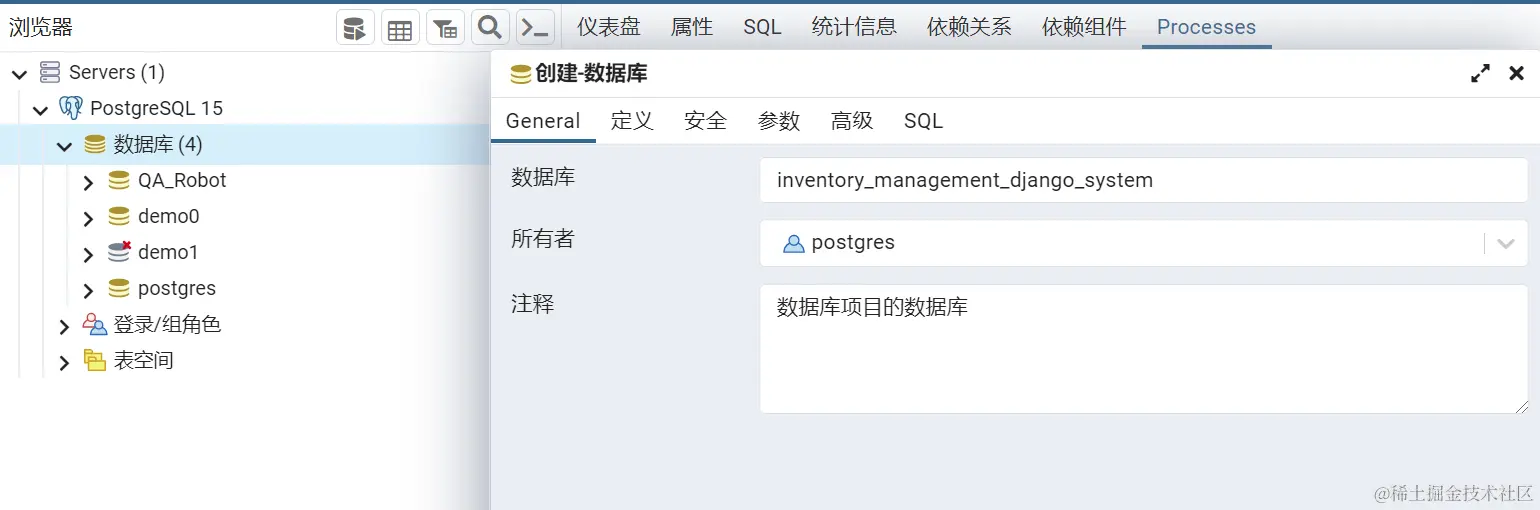Open the Filtered Rows toolbar icon
Viewport: 1540px width, 510px height.
pos(445,28)
